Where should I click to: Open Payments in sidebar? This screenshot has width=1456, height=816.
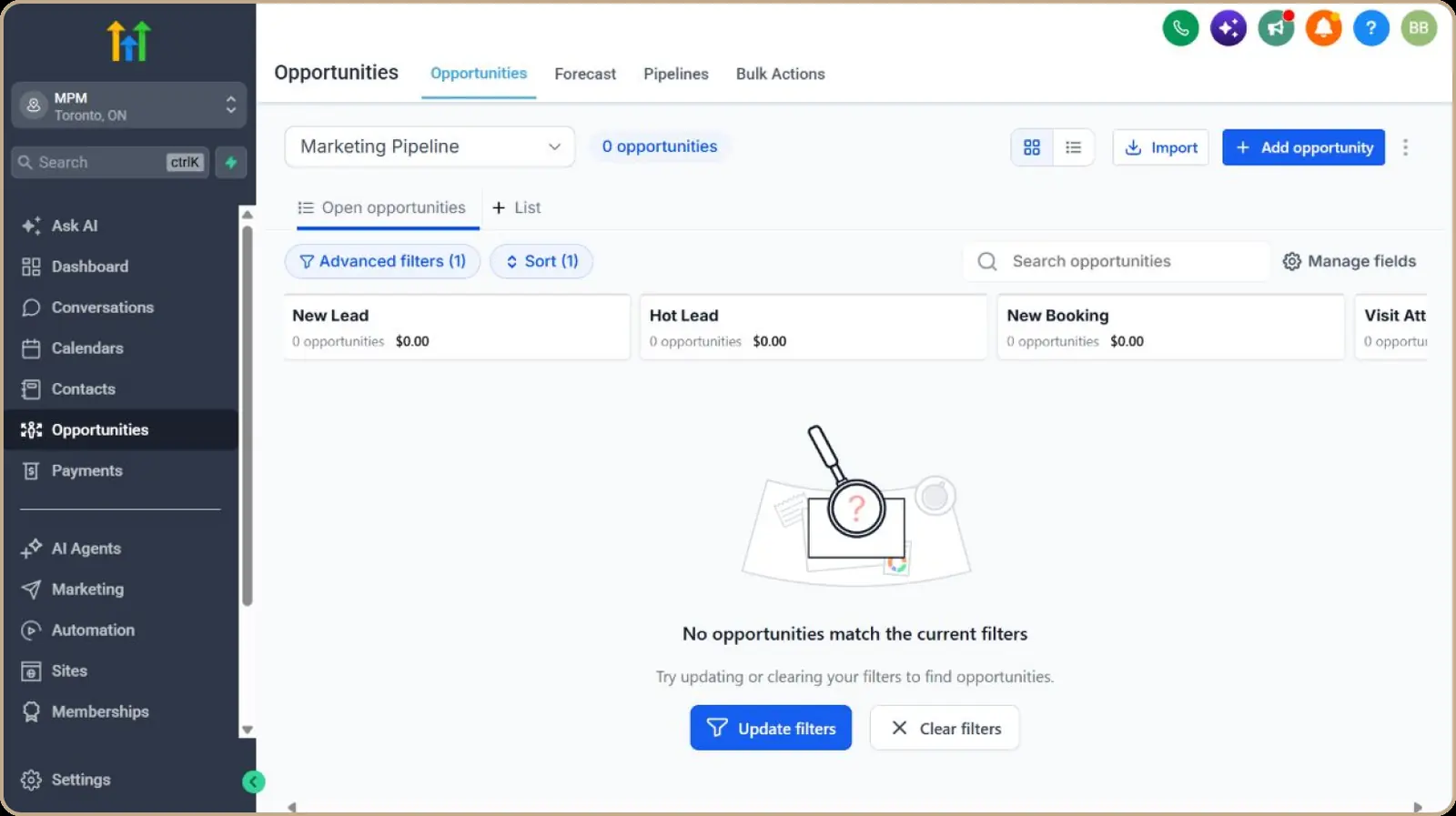coord(121,470)
